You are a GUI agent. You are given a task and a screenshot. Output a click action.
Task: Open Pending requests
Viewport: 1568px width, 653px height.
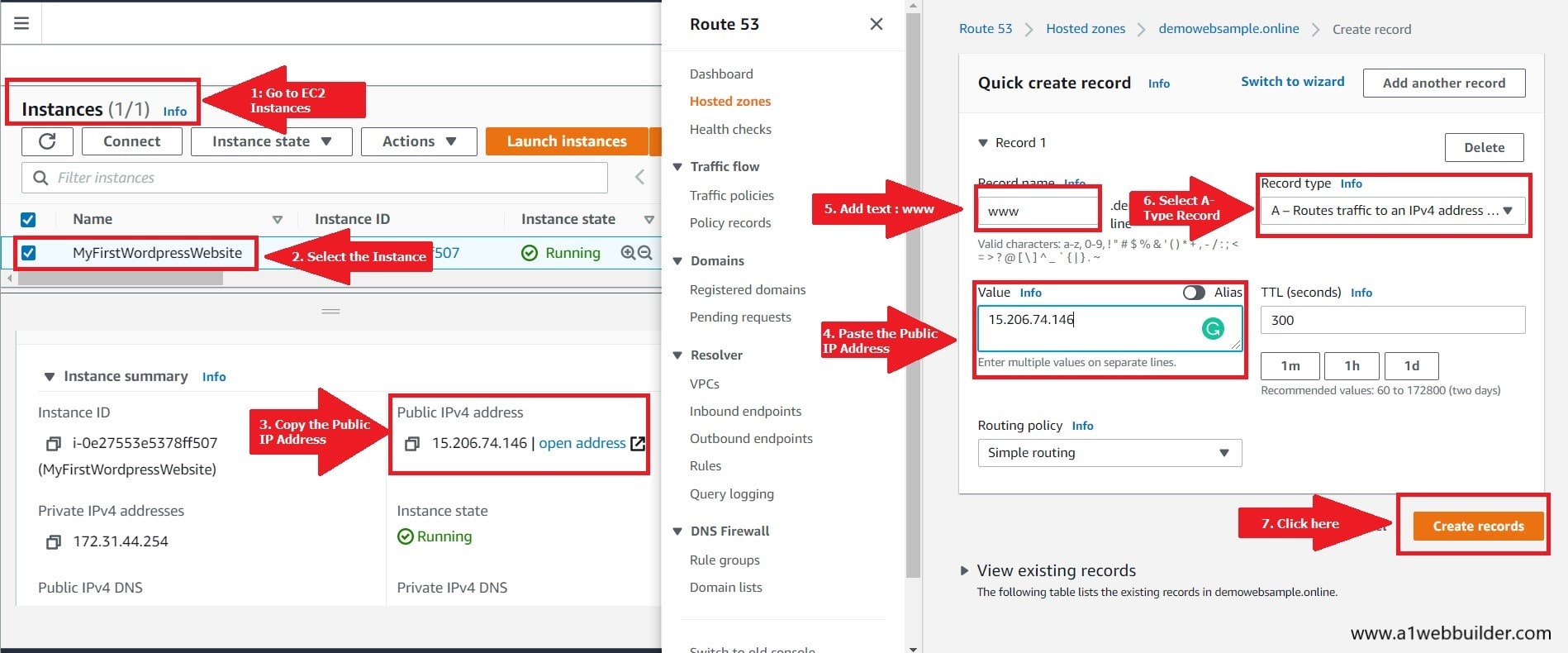point(740,317)
